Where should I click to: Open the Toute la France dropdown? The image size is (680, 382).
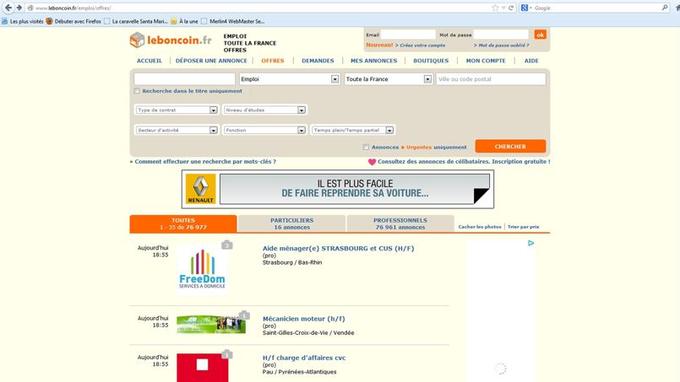pos(388,79)
